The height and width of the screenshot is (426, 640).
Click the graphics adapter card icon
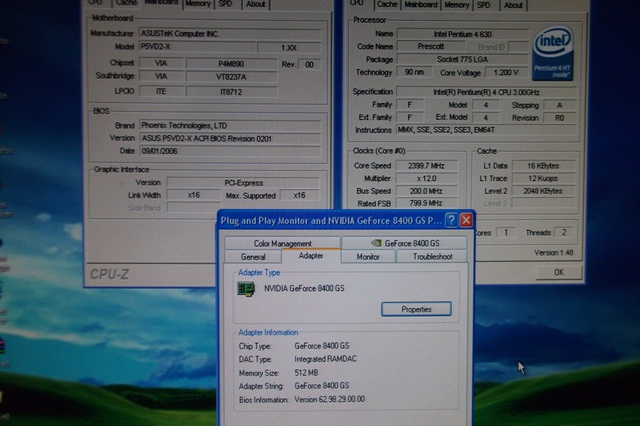tap(245, 289)
